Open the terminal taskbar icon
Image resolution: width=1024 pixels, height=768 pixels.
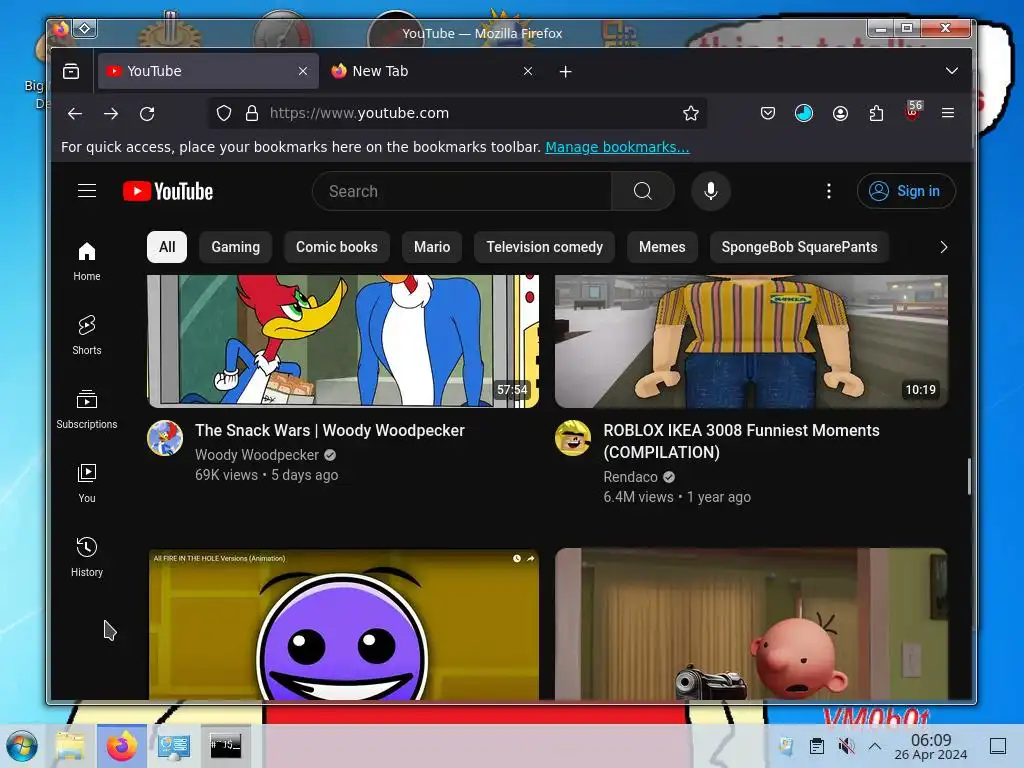coord(225,746)
